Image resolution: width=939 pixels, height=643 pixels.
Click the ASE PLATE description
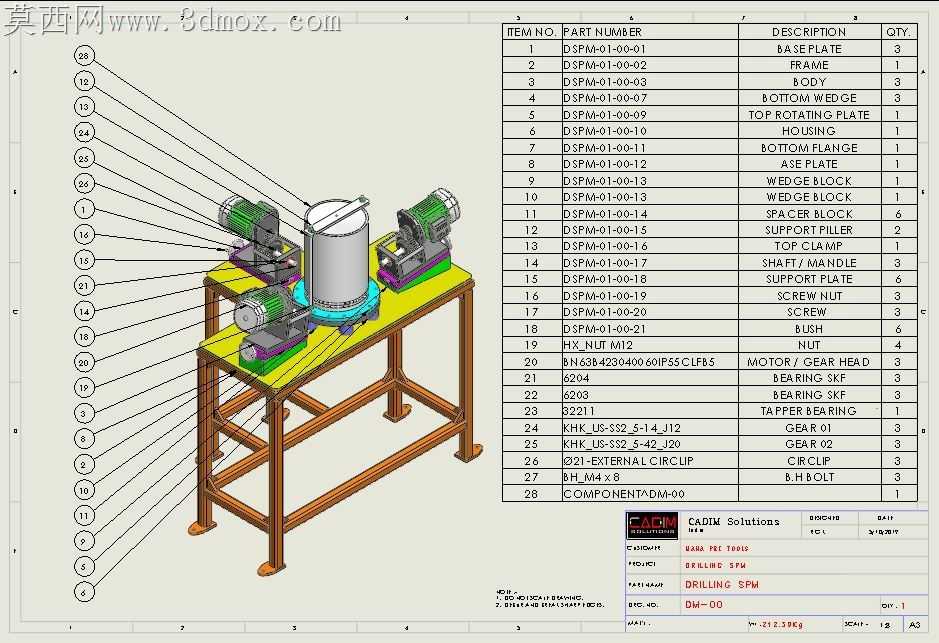point(810,164)
